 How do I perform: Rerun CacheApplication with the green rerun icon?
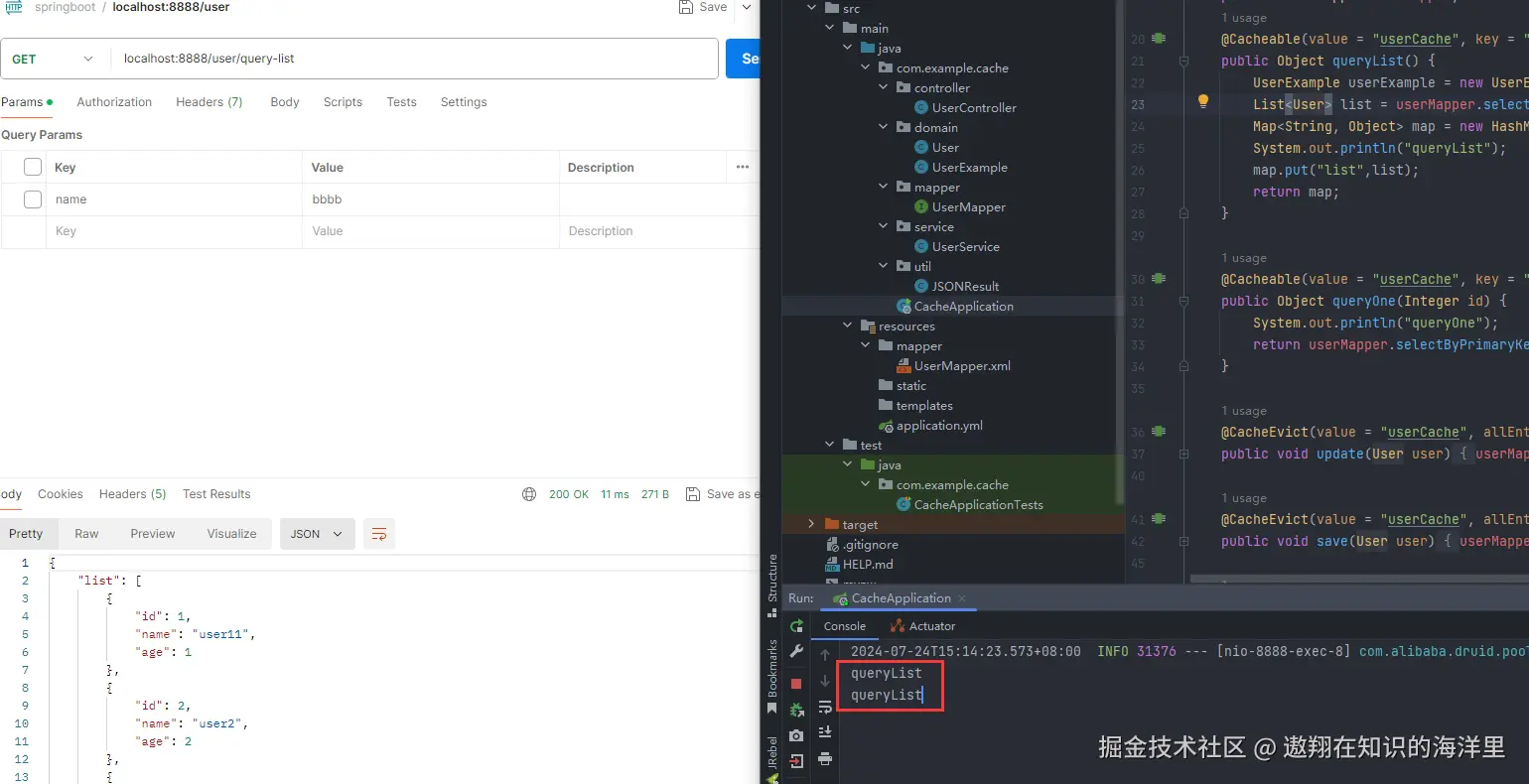[796, 626]
